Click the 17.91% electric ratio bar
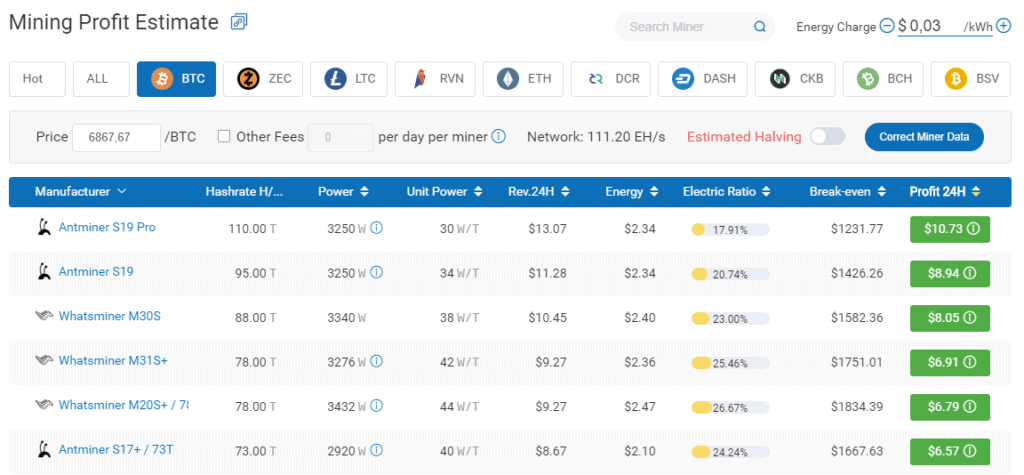The image size is (1024, 475). [730, 229]
